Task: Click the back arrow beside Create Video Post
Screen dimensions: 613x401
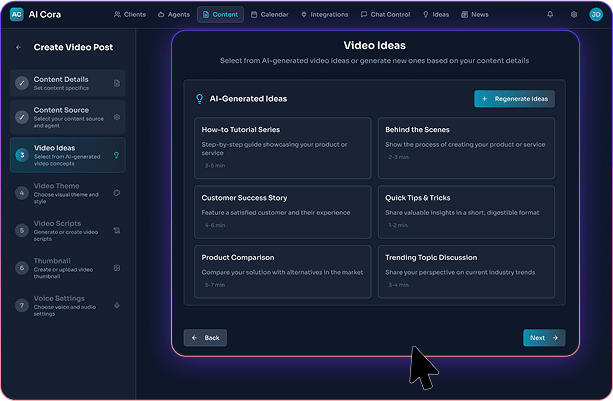Action: point(18,47)
